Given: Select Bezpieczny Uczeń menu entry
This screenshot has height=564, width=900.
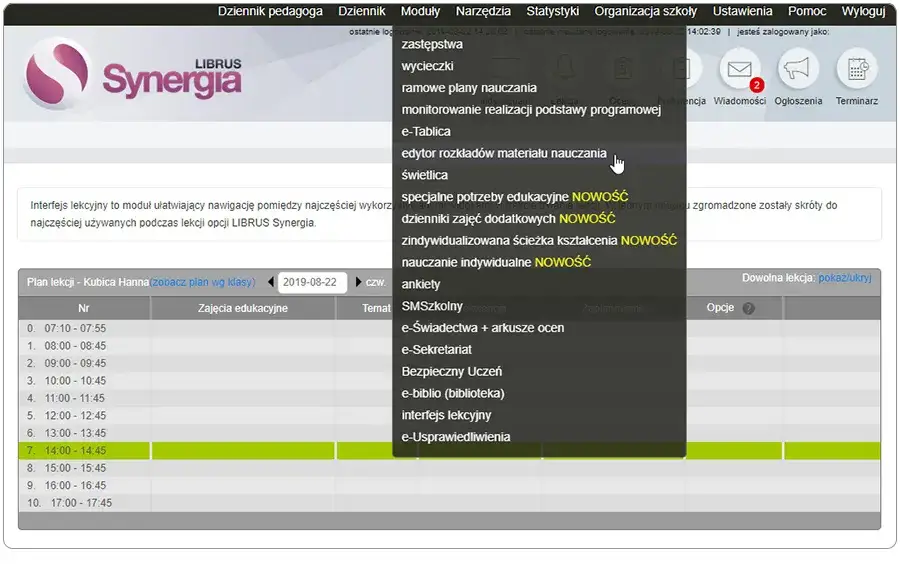Looking at the screenshot, I should [x=451, y=371].
